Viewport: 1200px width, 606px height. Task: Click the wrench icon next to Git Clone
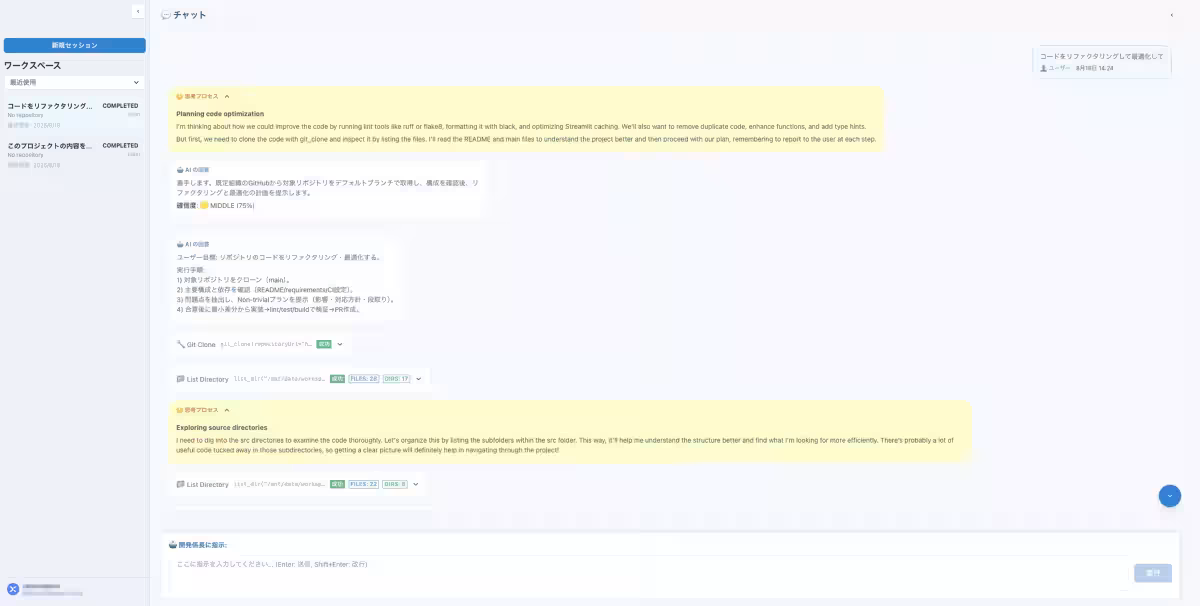click(x=180, y=344)
